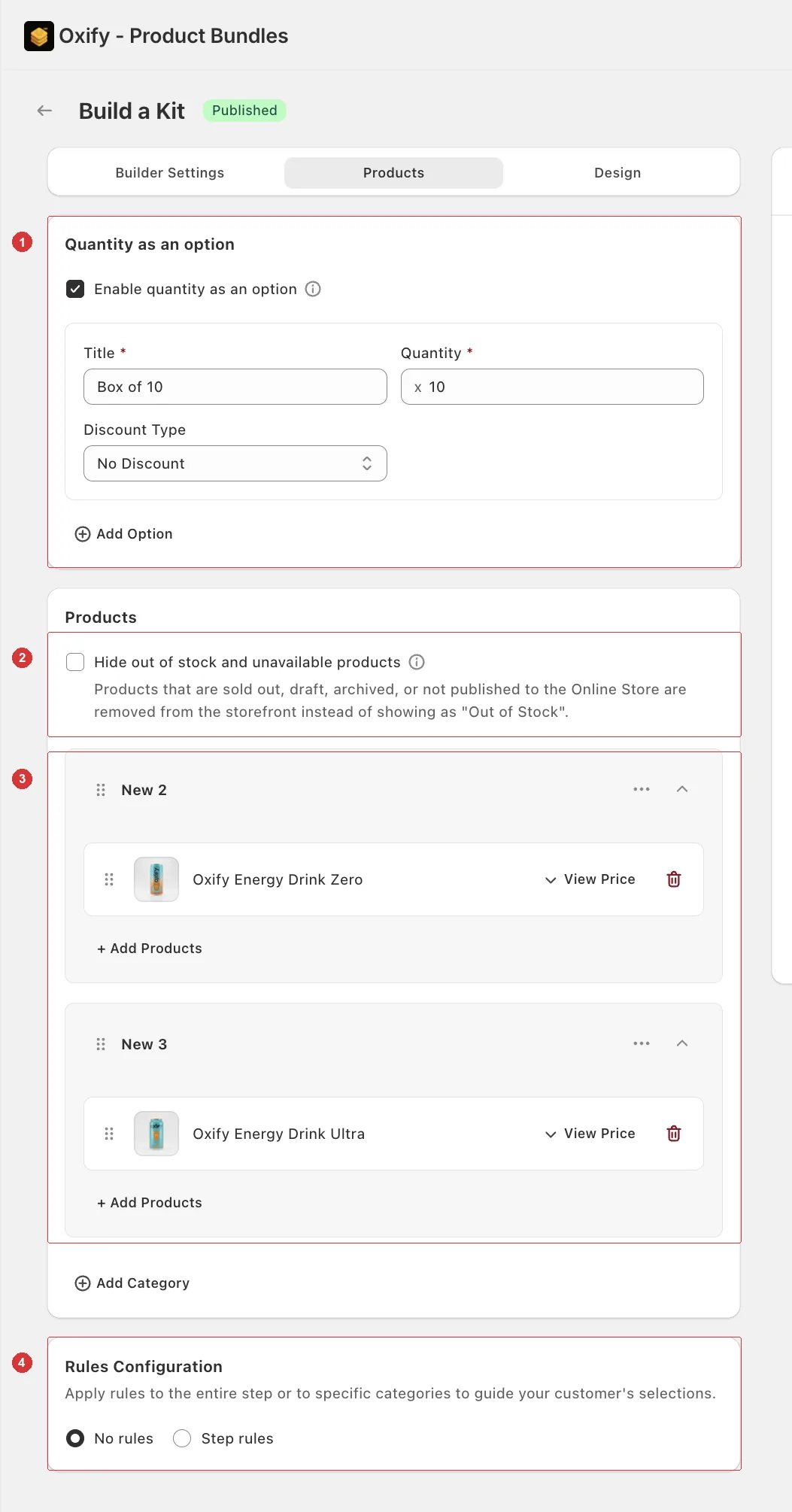Grab the New 2 category drag handle

pyautogui.click(x=101, y=790)
